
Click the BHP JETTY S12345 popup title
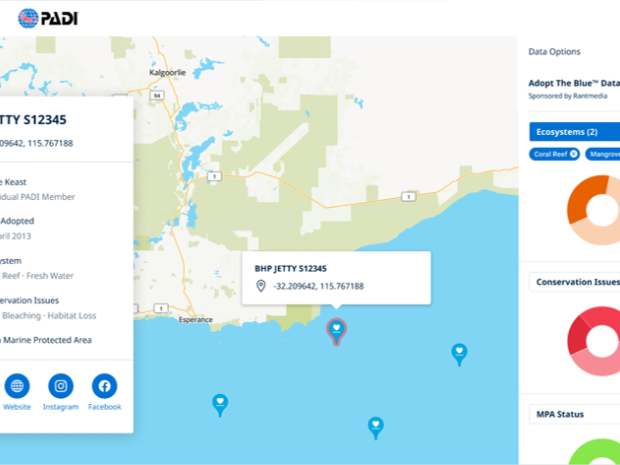point(291,269)
